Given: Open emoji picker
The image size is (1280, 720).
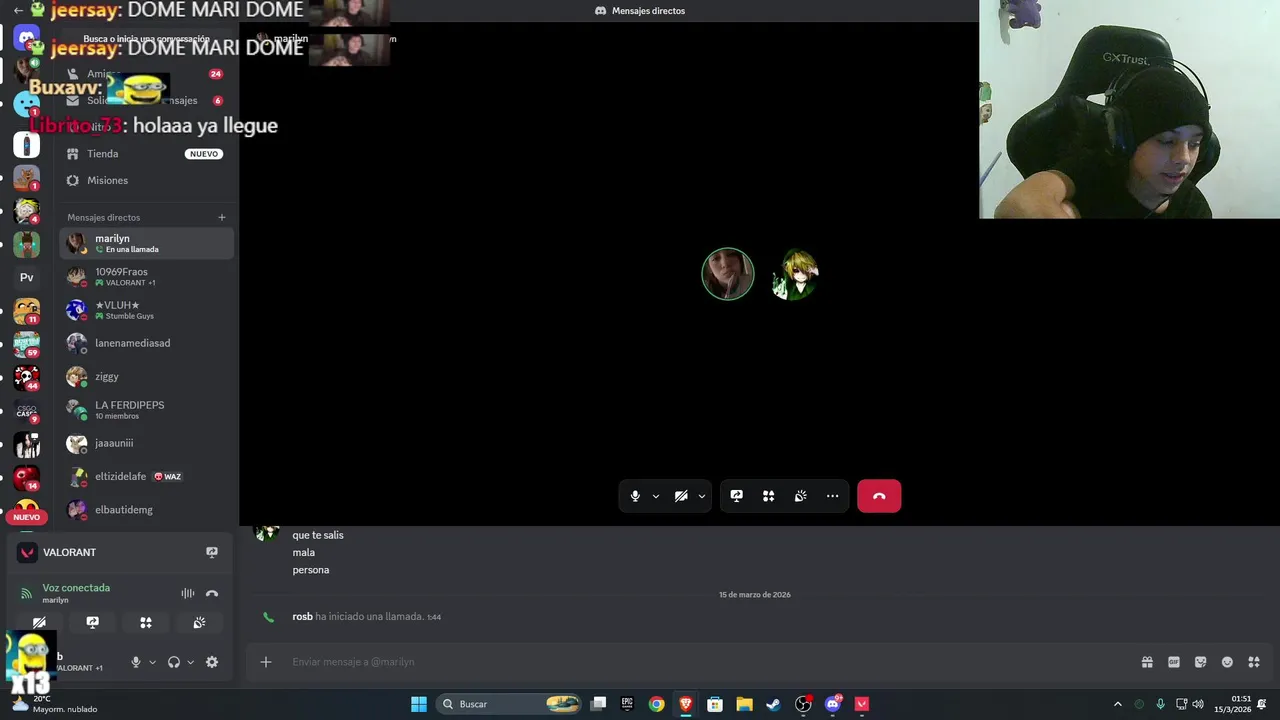Looking at the screenshot, I should [1227, 662].
